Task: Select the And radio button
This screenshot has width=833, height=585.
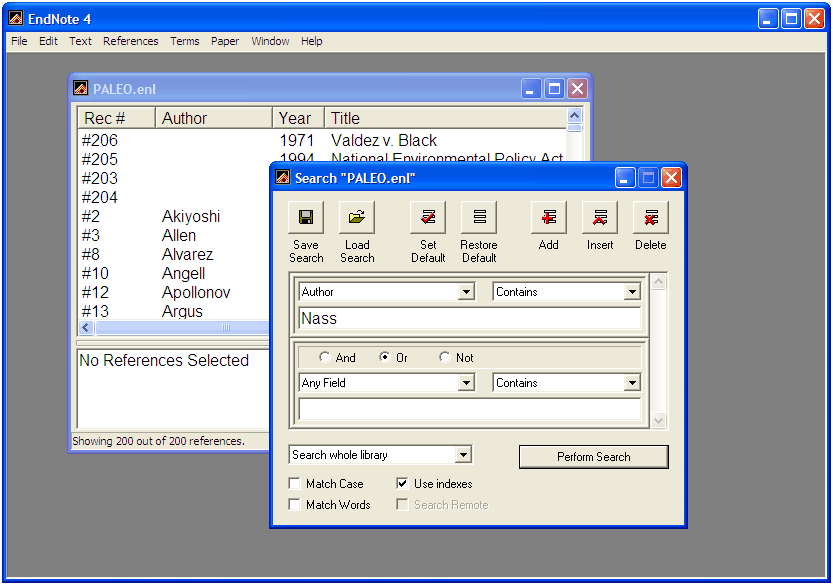Action: (x=325, y=357)
